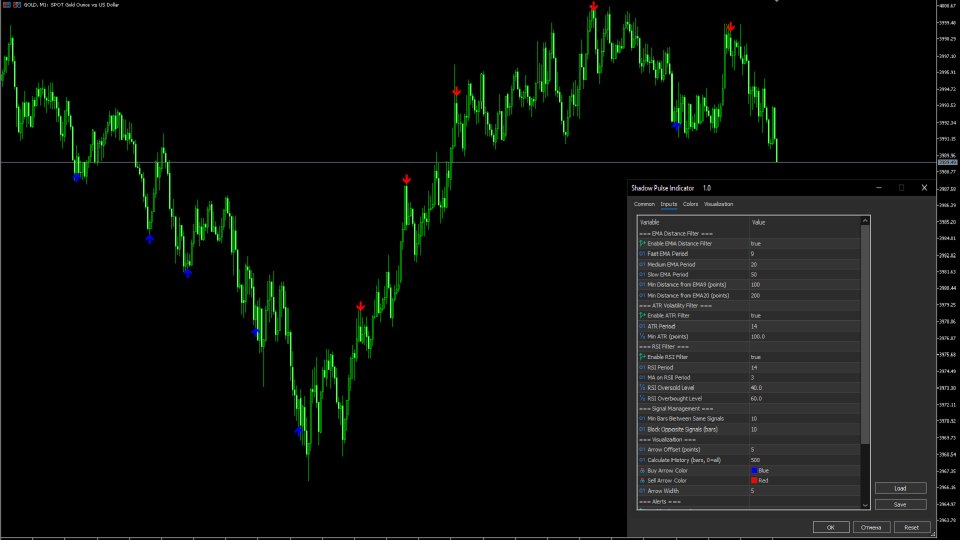Click the integer icon beside RSI Period
The height and width of the screenshot is (540, 960).
pos(642,367)
